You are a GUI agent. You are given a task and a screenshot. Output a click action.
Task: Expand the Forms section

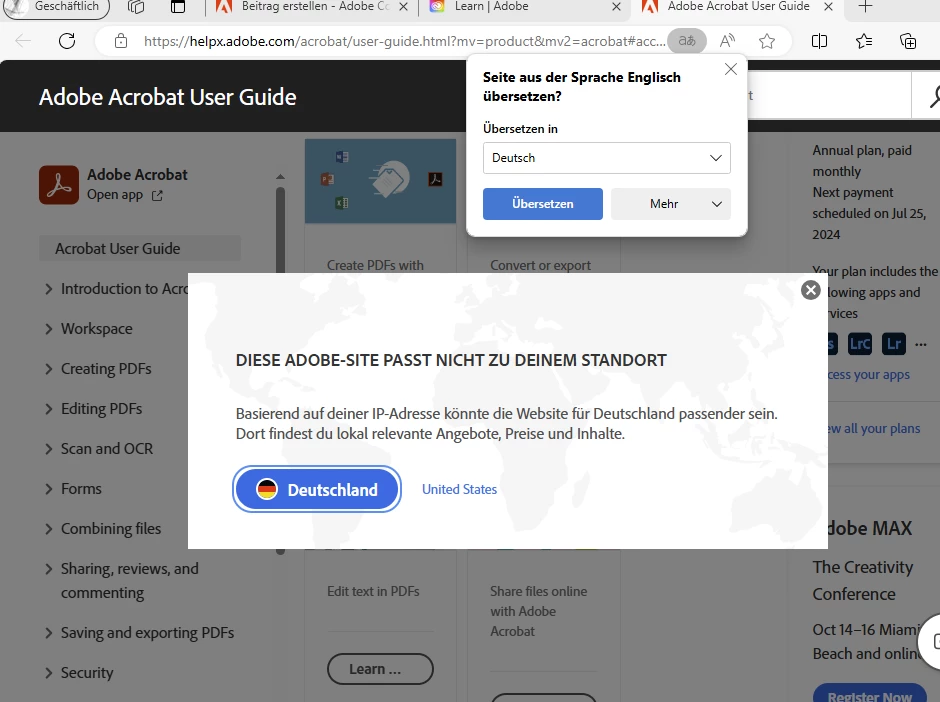[49, 489]
